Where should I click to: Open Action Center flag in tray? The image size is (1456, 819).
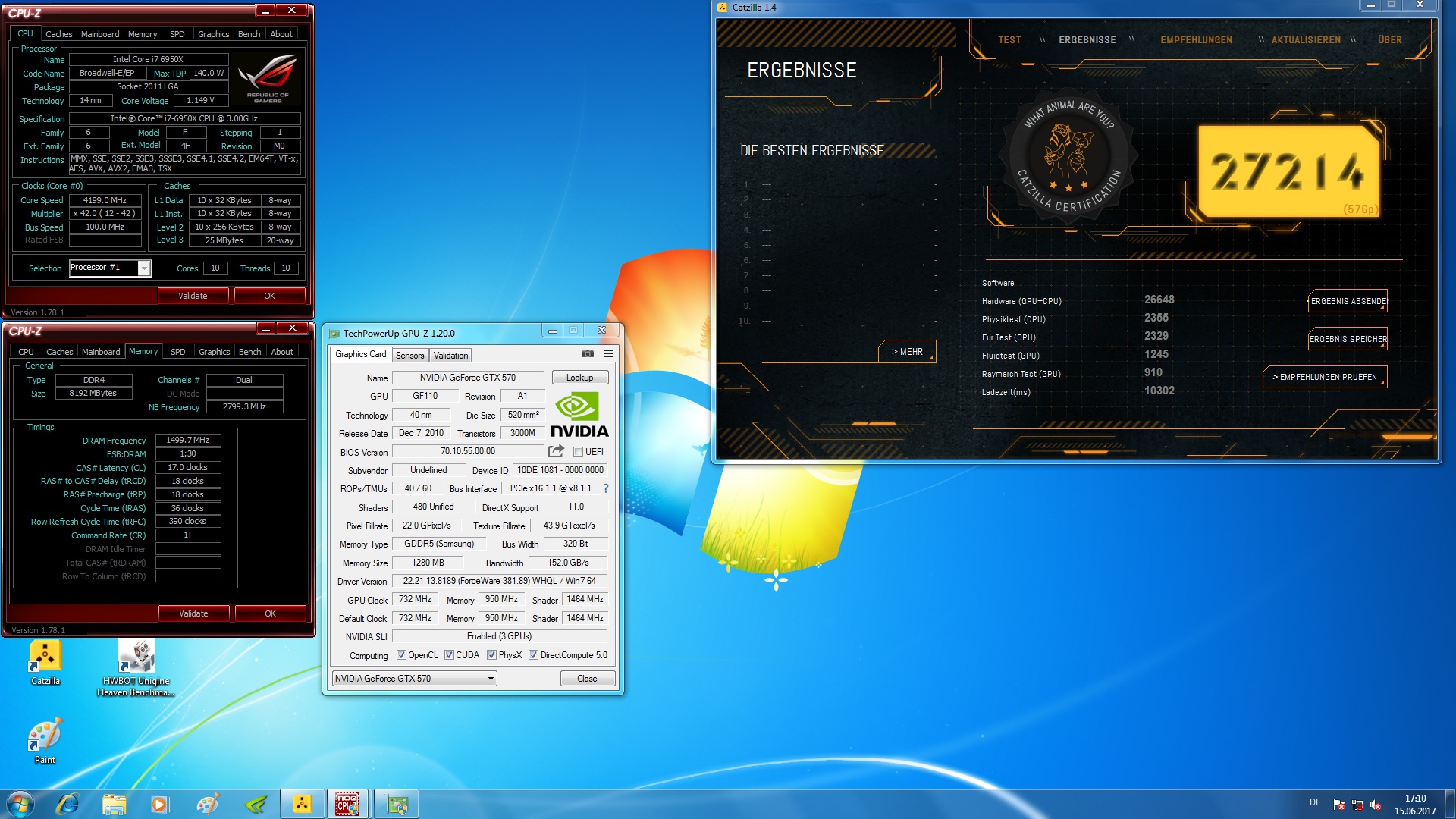(1338, 805)
